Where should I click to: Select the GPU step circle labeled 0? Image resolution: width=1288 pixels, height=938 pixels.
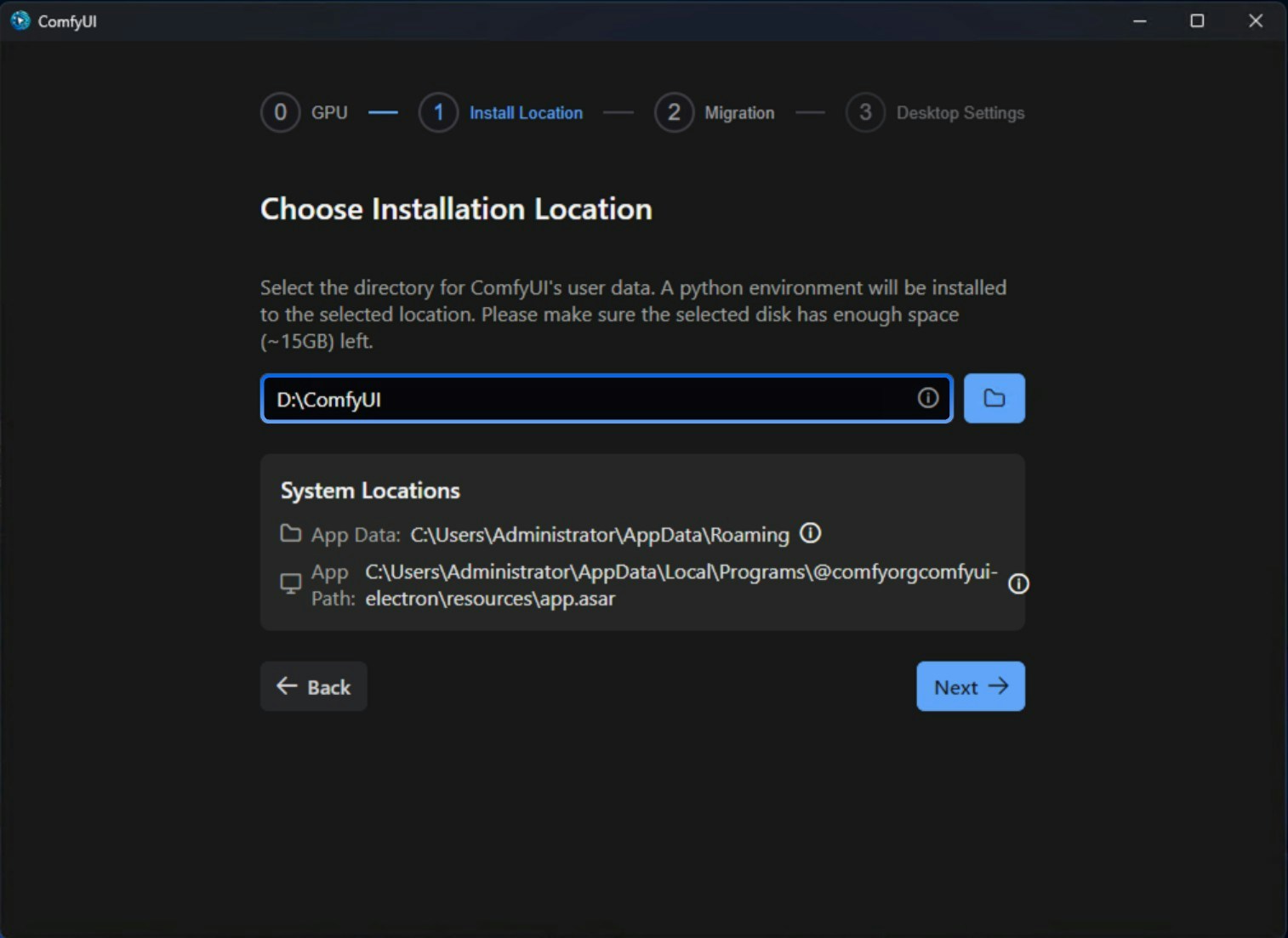click(x=280, y=112)
